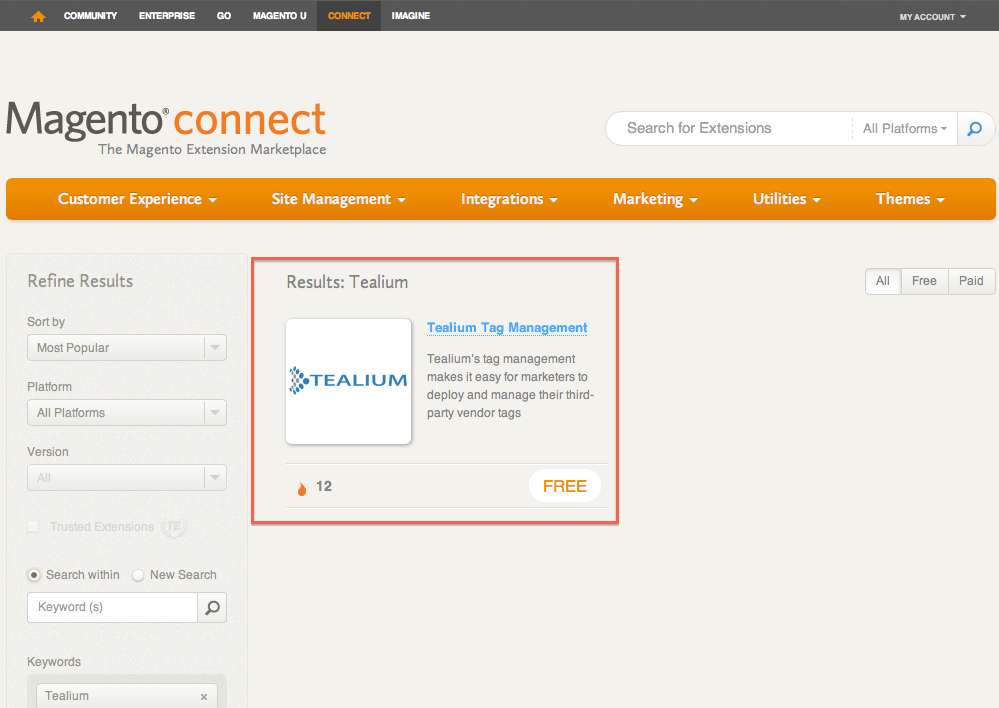Remove the Tealium keyword with x
The image size is (999, 708).
pyautogui.click(x=204, y=697)
